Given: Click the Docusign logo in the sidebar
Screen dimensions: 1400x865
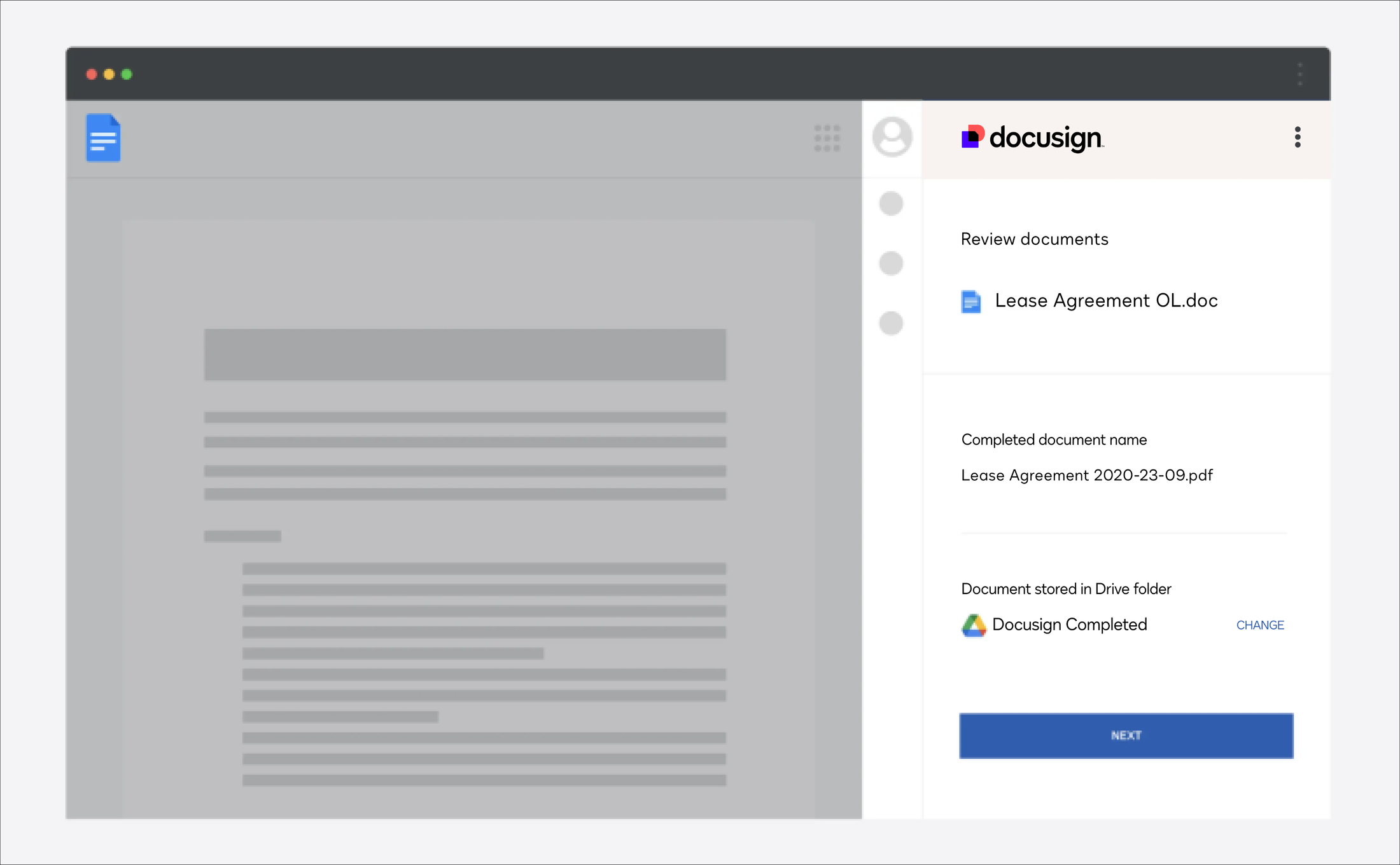Looking at the screenshot, I should pos(1031,137).
